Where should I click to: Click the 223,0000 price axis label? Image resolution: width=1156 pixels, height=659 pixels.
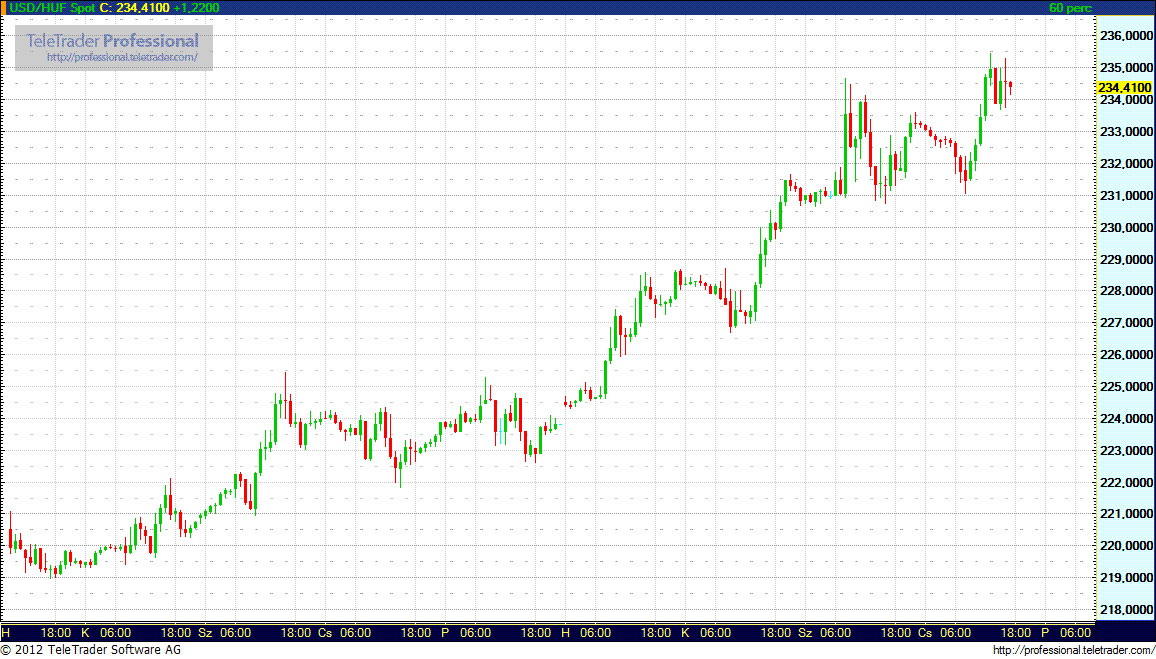[1126, 450]
